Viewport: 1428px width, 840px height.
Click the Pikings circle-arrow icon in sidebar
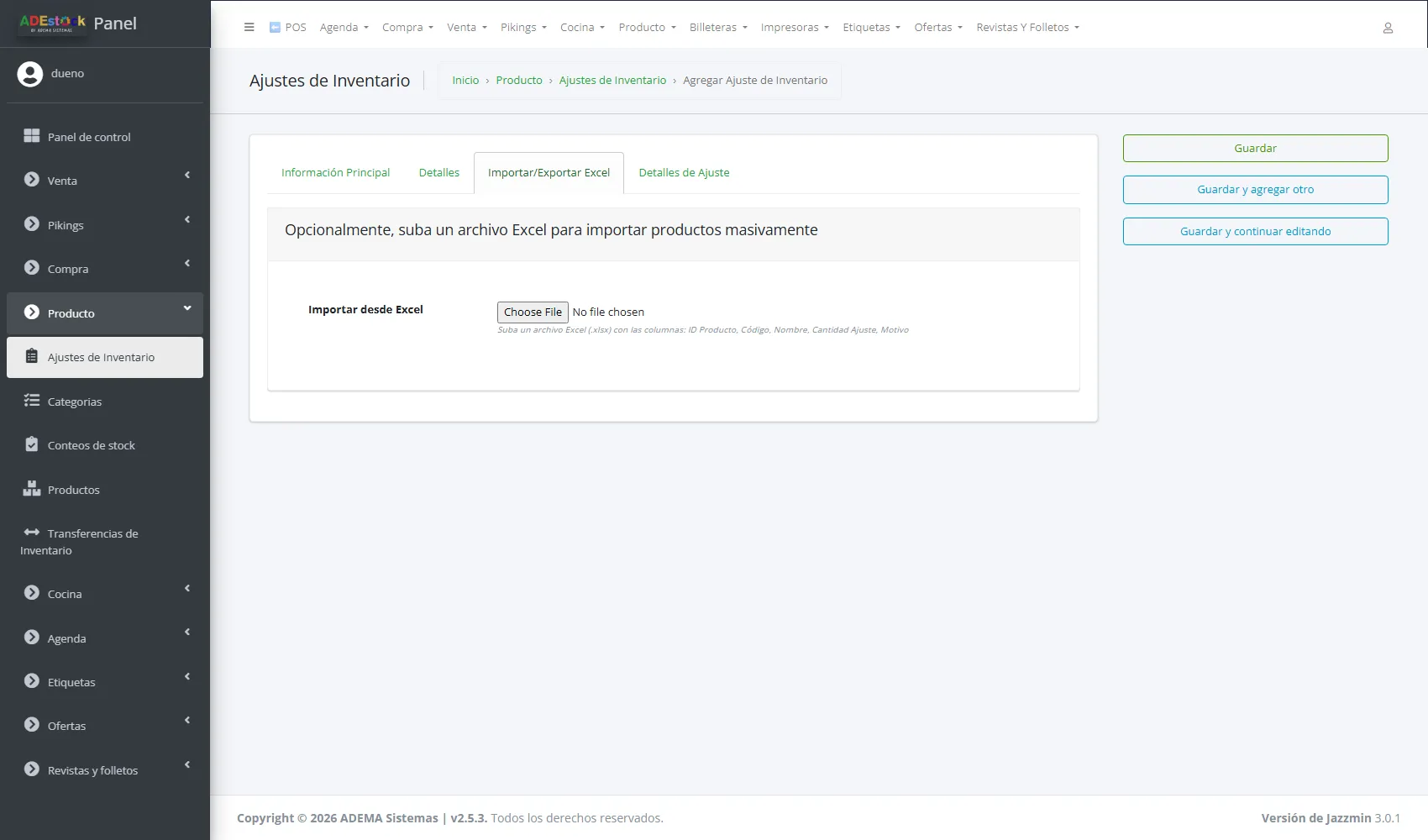pyautogui.click(x=32, y=224)
